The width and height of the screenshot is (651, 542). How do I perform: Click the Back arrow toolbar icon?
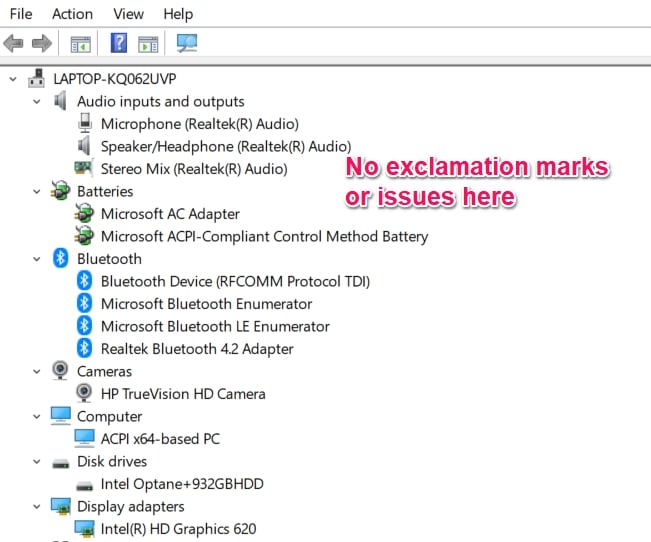(13, 43)
